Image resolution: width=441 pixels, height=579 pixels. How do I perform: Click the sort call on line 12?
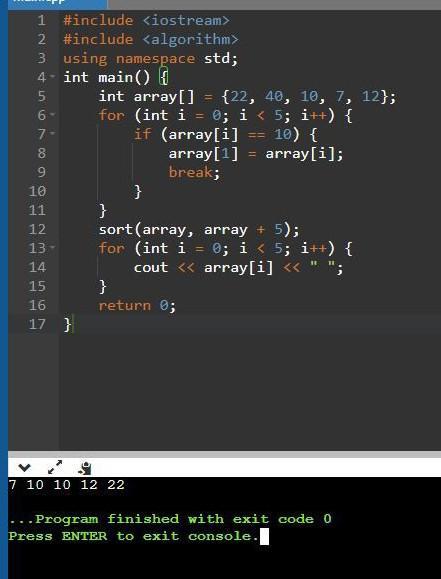coord(199,229)
